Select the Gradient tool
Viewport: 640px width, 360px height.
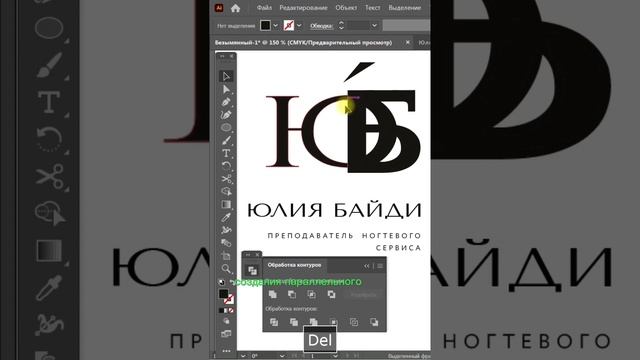tap(226, 204)
